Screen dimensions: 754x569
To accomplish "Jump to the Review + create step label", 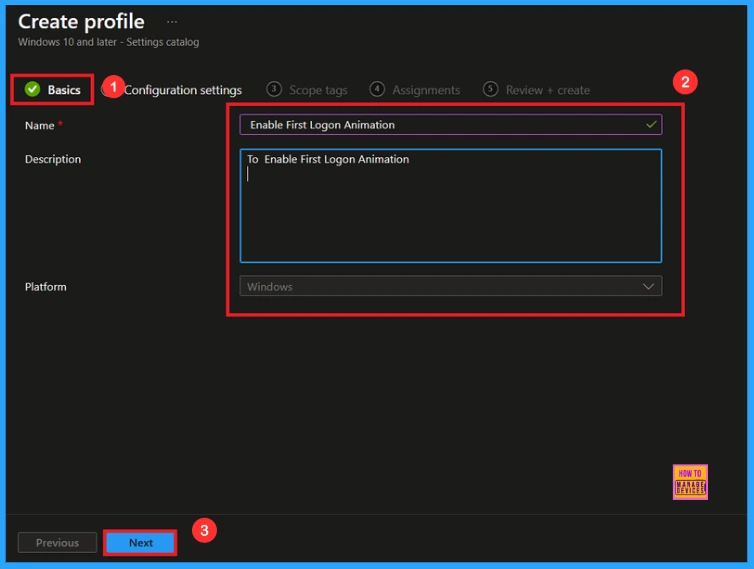I will point(547,90).
